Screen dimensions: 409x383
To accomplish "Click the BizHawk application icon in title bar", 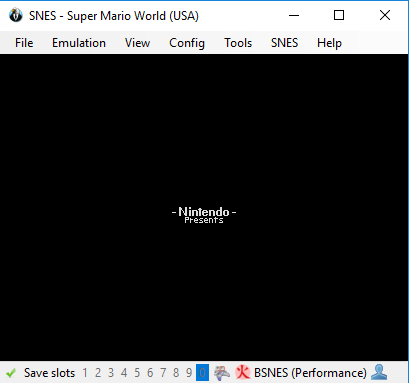I will (16, 15).
